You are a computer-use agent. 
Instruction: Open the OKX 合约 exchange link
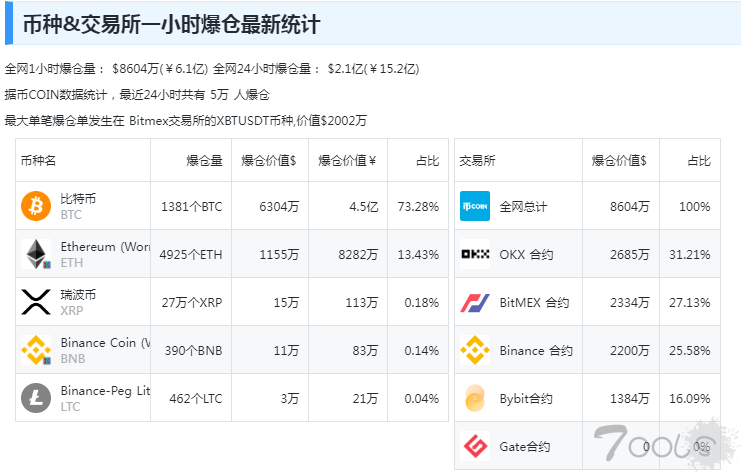pyautogui.click(x=526, y=255)
